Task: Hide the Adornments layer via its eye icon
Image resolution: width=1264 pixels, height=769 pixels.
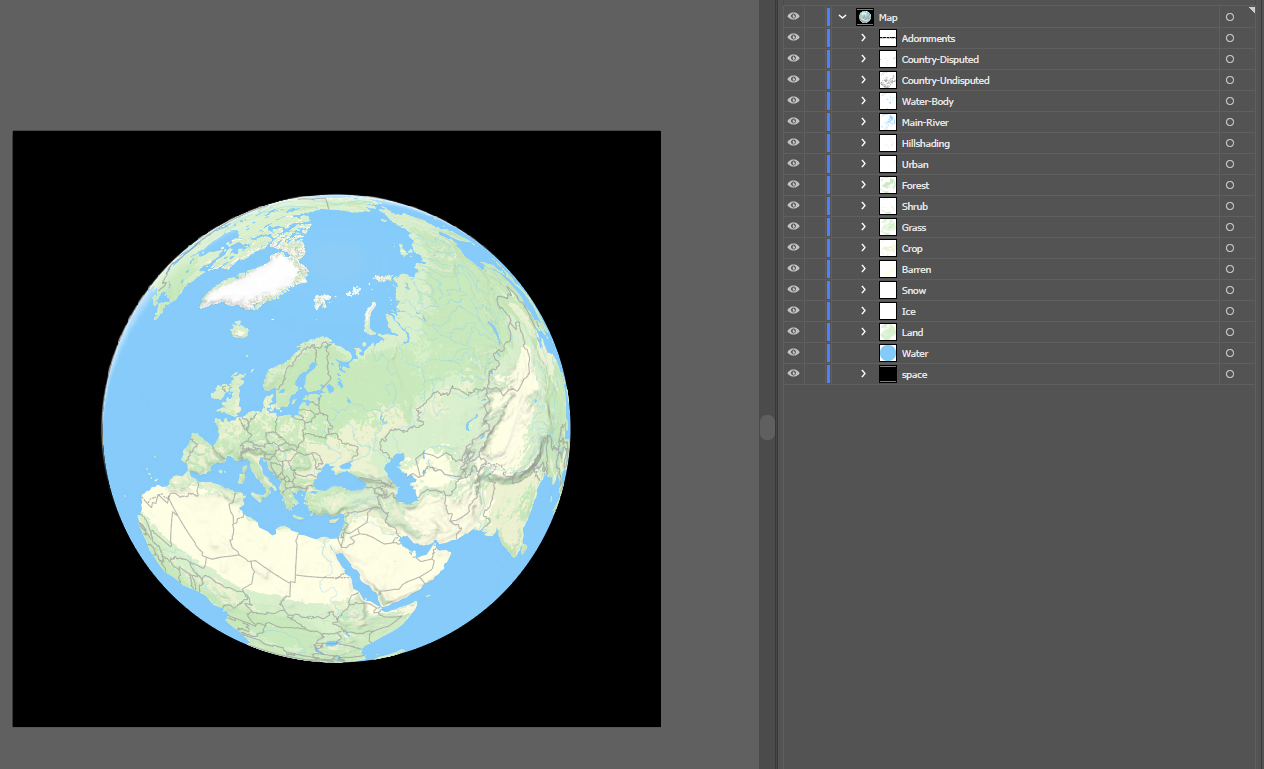Action: (793, 38)
